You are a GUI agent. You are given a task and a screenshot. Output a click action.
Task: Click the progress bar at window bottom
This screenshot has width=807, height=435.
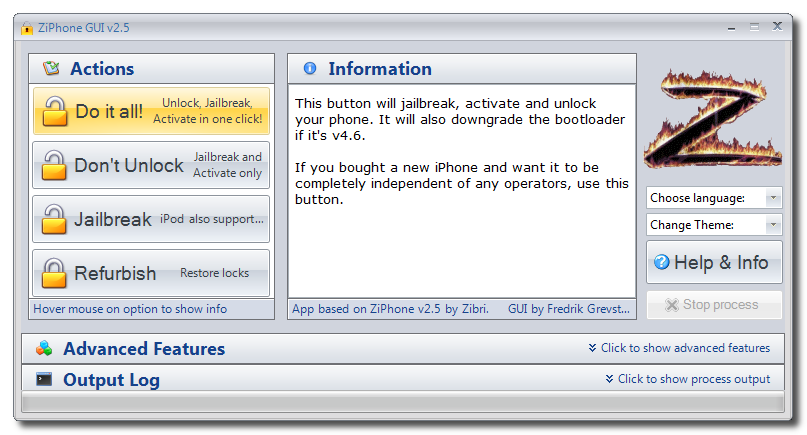(x=404, y=402)
